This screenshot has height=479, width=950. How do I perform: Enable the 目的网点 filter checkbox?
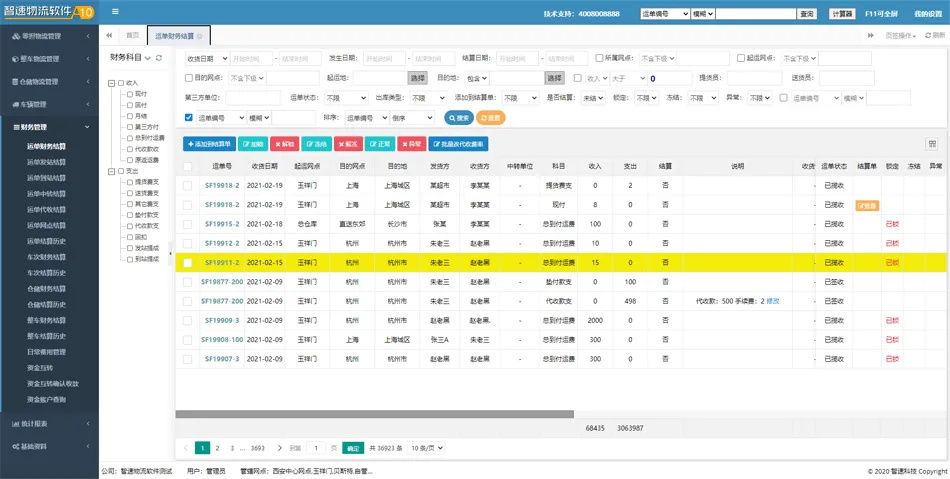coord(188,78)
